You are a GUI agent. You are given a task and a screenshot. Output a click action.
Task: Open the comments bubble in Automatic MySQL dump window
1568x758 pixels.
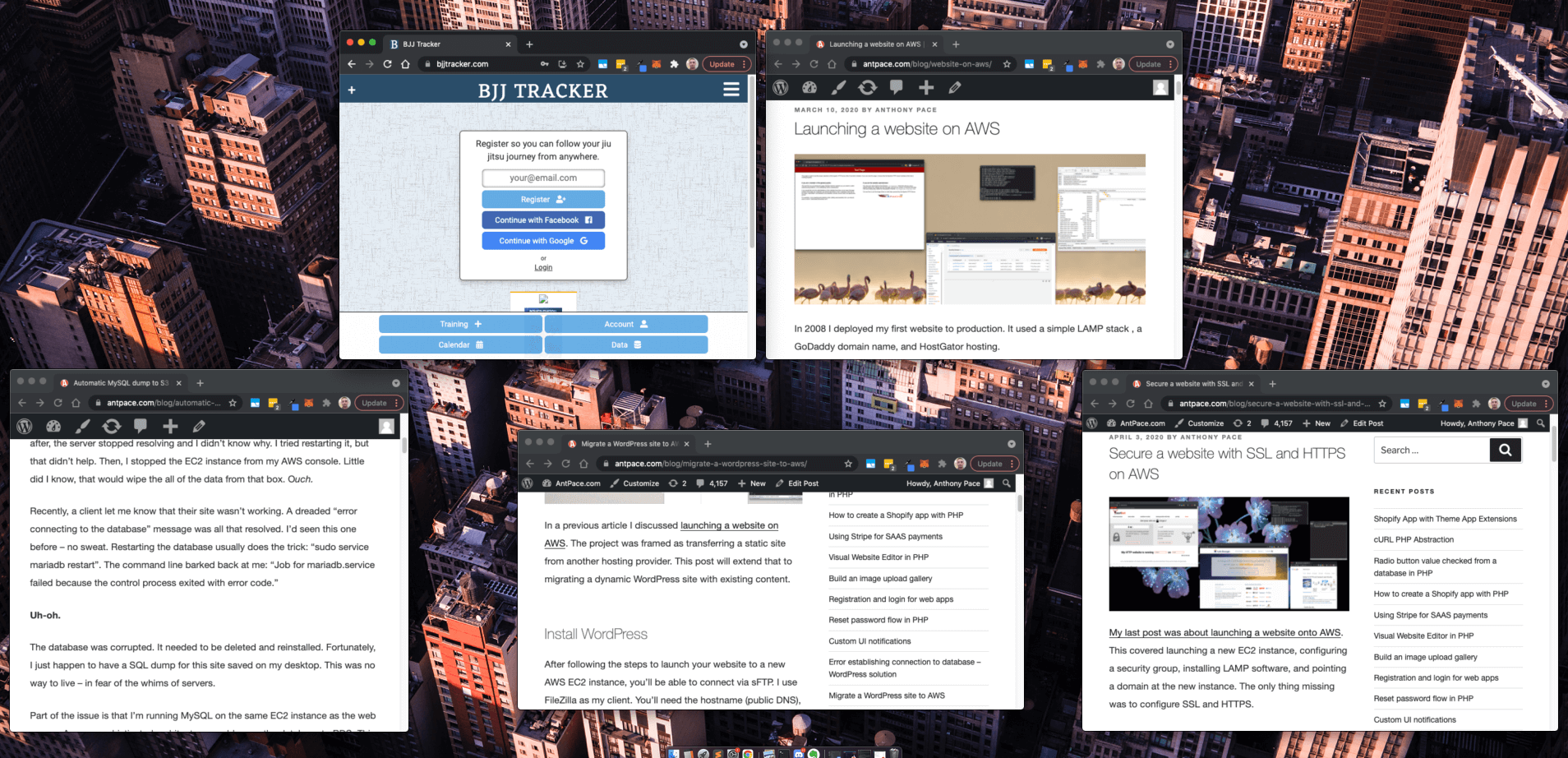click(141, 426)
